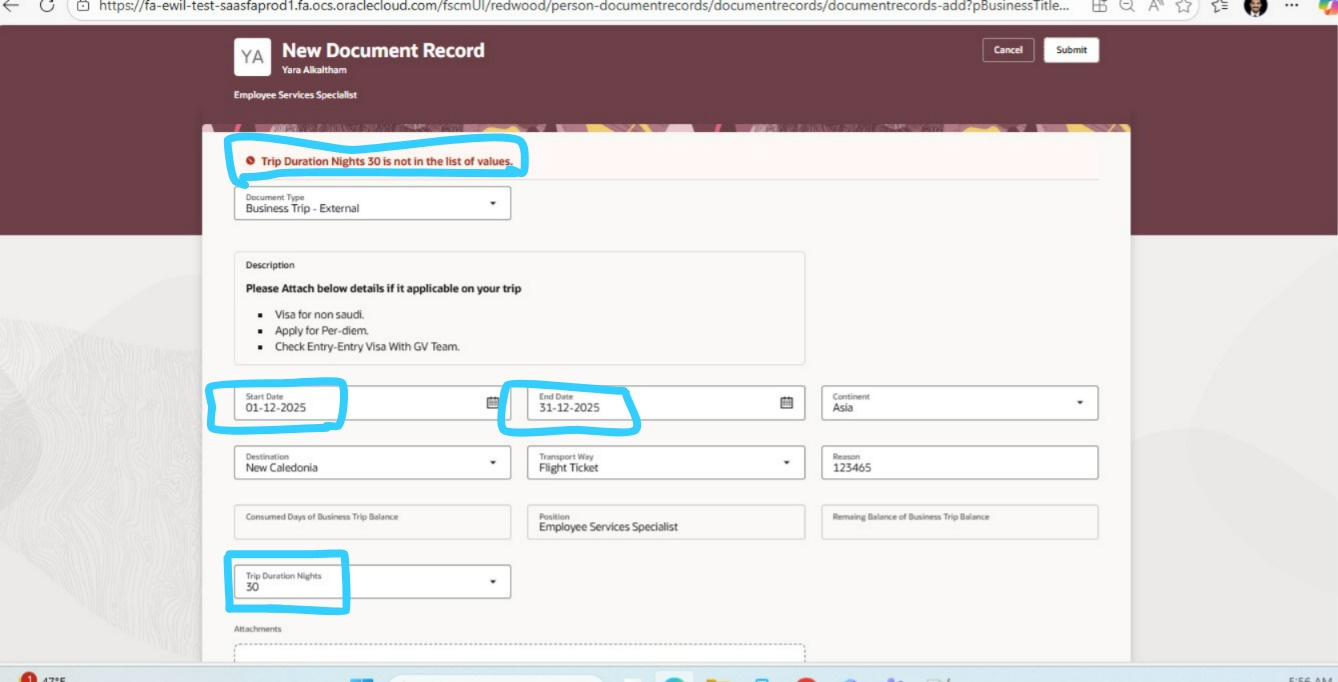Open the favorites list icon
1338x682 pixels.
(x=1219, y=6)
